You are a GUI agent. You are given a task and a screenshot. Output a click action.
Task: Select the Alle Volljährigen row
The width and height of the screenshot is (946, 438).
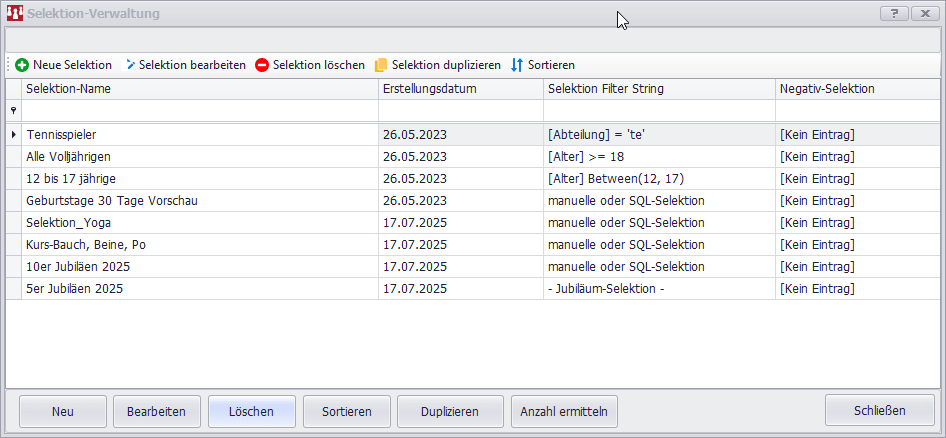coord(200,157)
